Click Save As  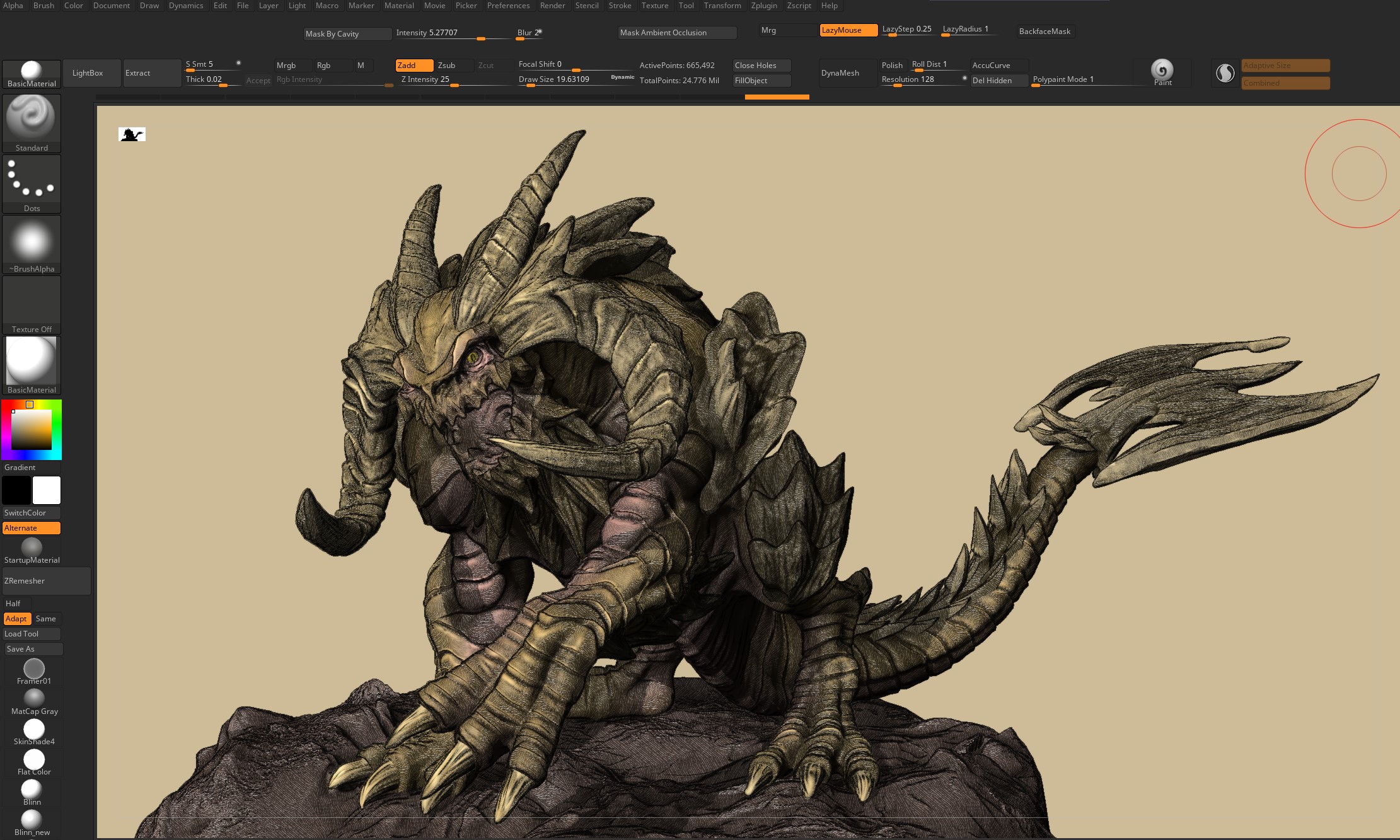point(33,649)
